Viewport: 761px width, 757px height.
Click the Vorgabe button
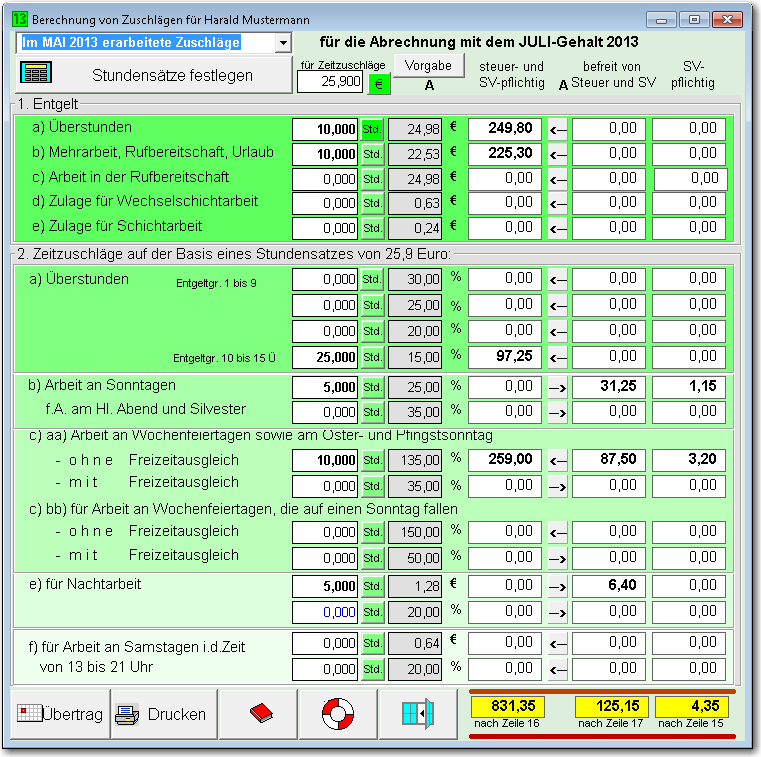[428, 65]
